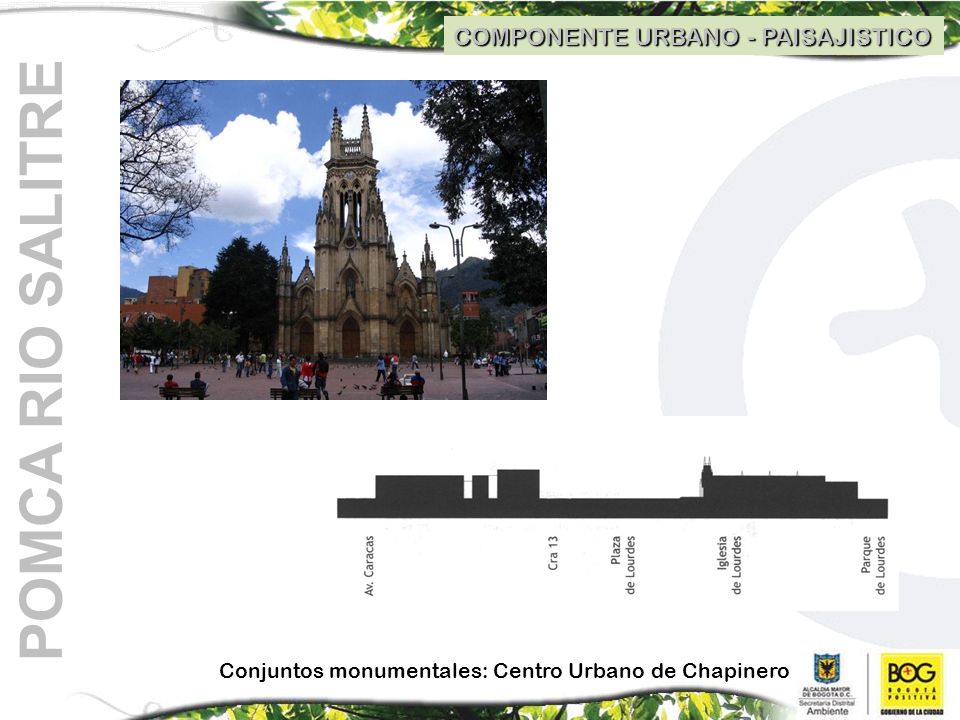Click the yellow BOG Bogotá Positiva logo
Image resolution: width=960 pixels, height=720 pixels.
click(x=912, y=683)
